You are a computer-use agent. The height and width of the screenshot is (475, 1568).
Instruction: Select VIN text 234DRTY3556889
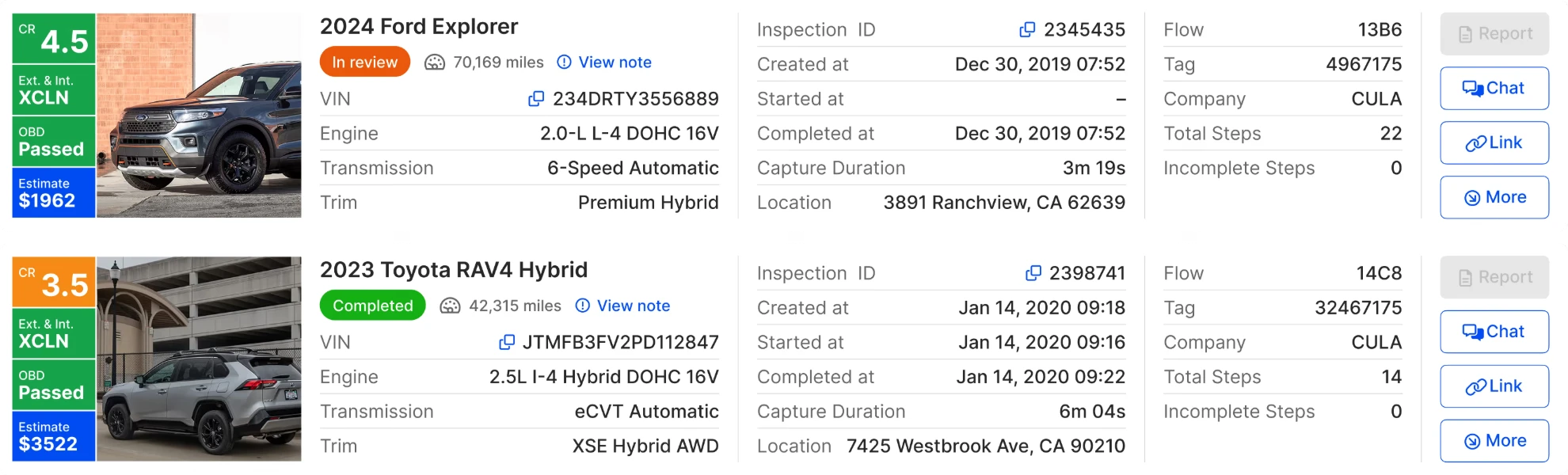[x=636, y=99]
